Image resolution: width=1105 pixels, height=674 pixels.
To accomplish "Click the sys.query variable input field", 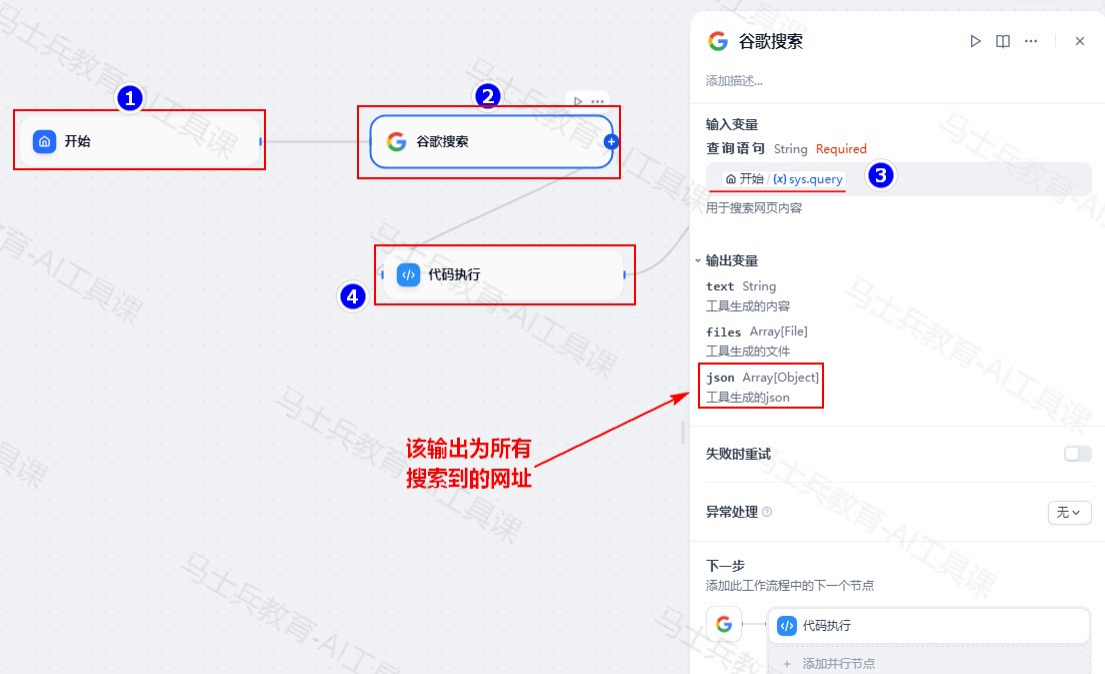I will [899, 179].
